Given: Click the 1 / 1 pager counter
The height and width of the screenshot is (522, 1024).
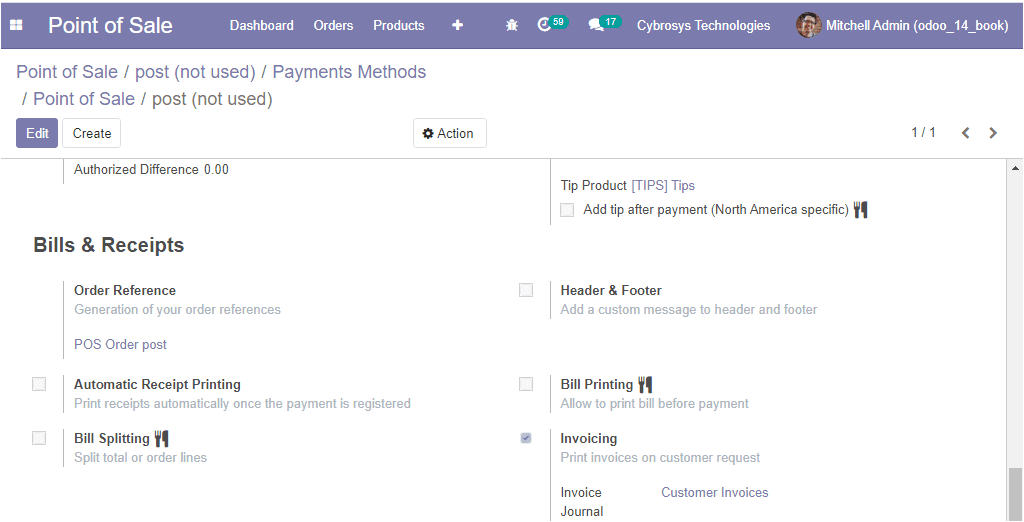Looking at the screenshot, I should pyautogui.click(x=923, y=133).
